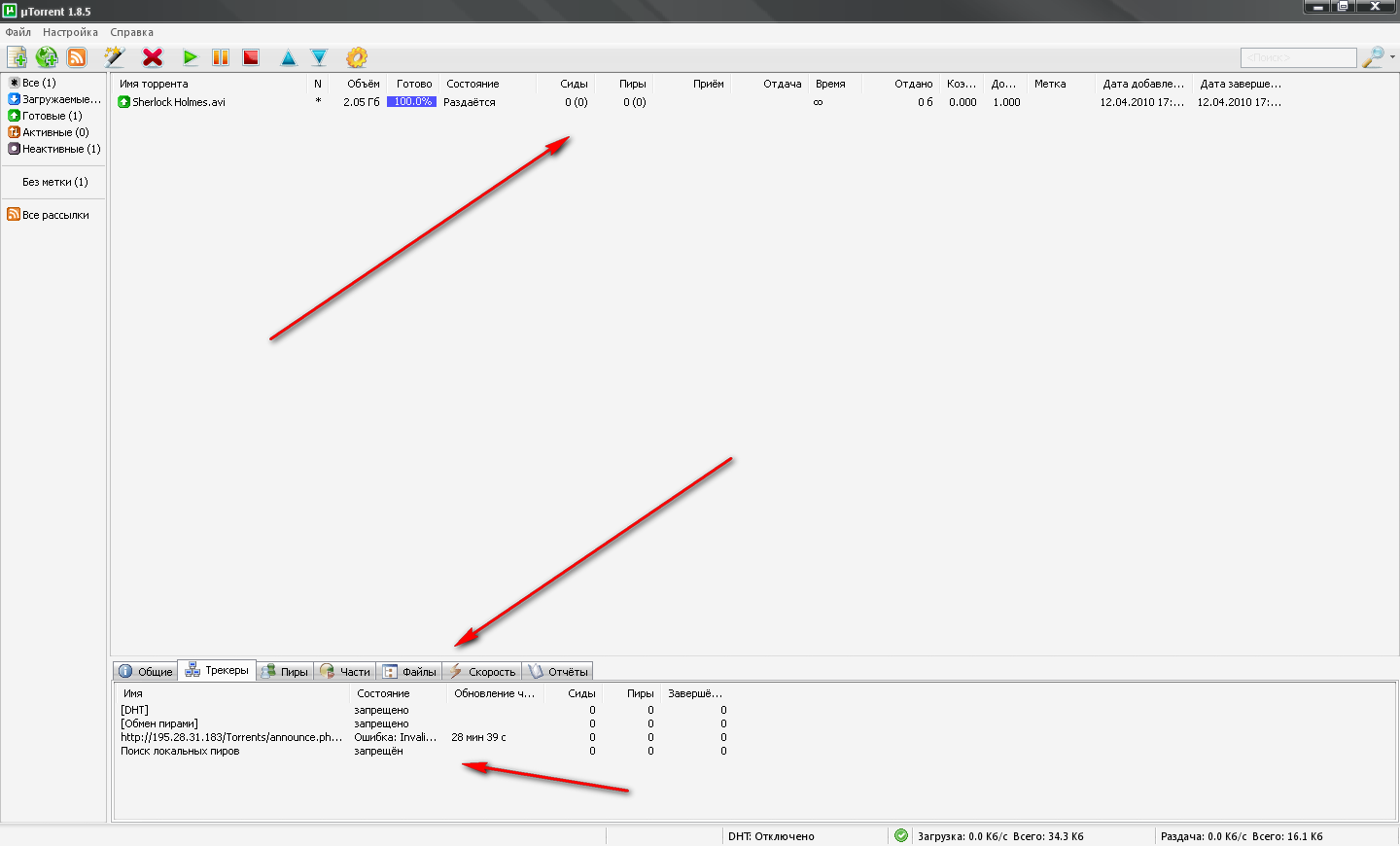Screen dimensions: 1400x846
Task: Start the torrent with the green play icon
Action: [191, 57]
